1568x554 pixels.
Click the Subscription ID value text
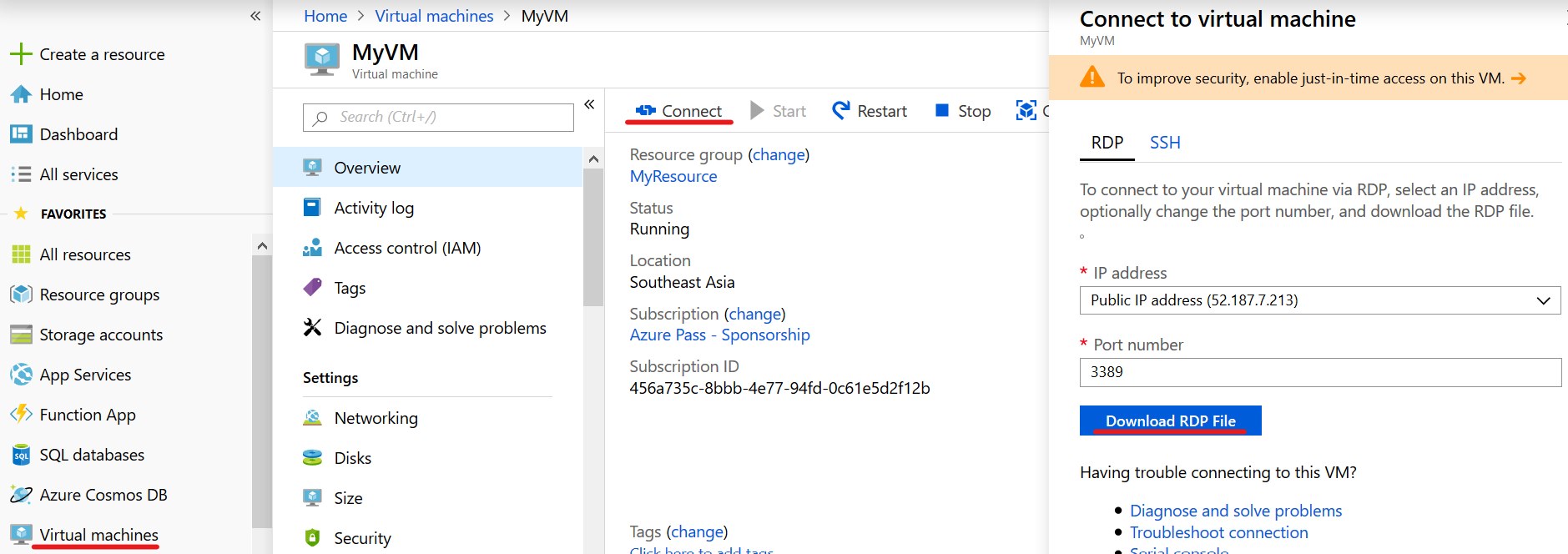tap(779, 388)
